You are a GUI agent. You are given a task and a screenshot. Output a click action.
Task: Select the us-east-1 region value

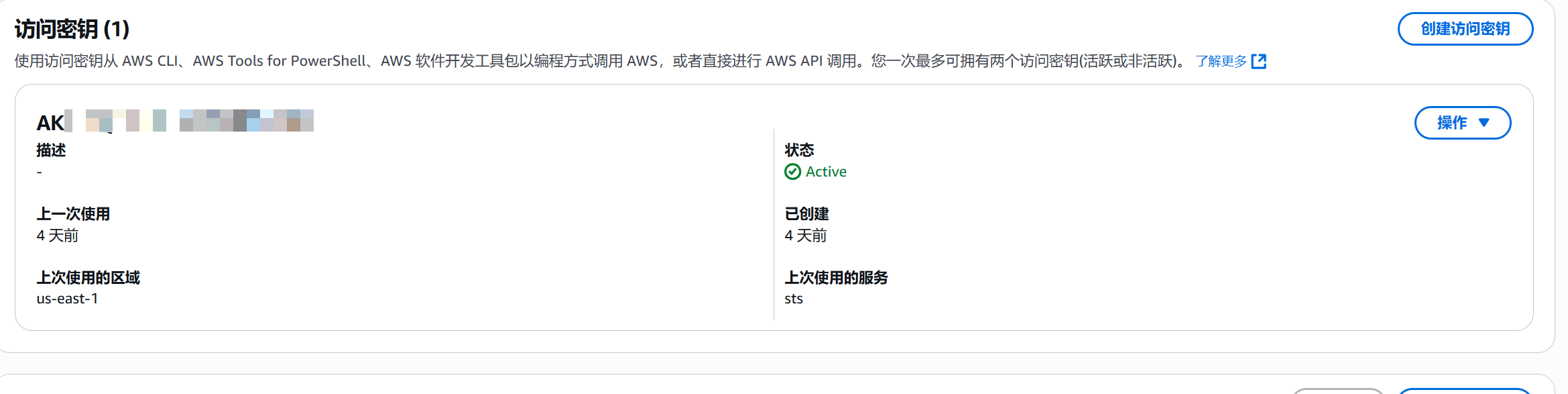pyautogui.click(x=67, y=299)
